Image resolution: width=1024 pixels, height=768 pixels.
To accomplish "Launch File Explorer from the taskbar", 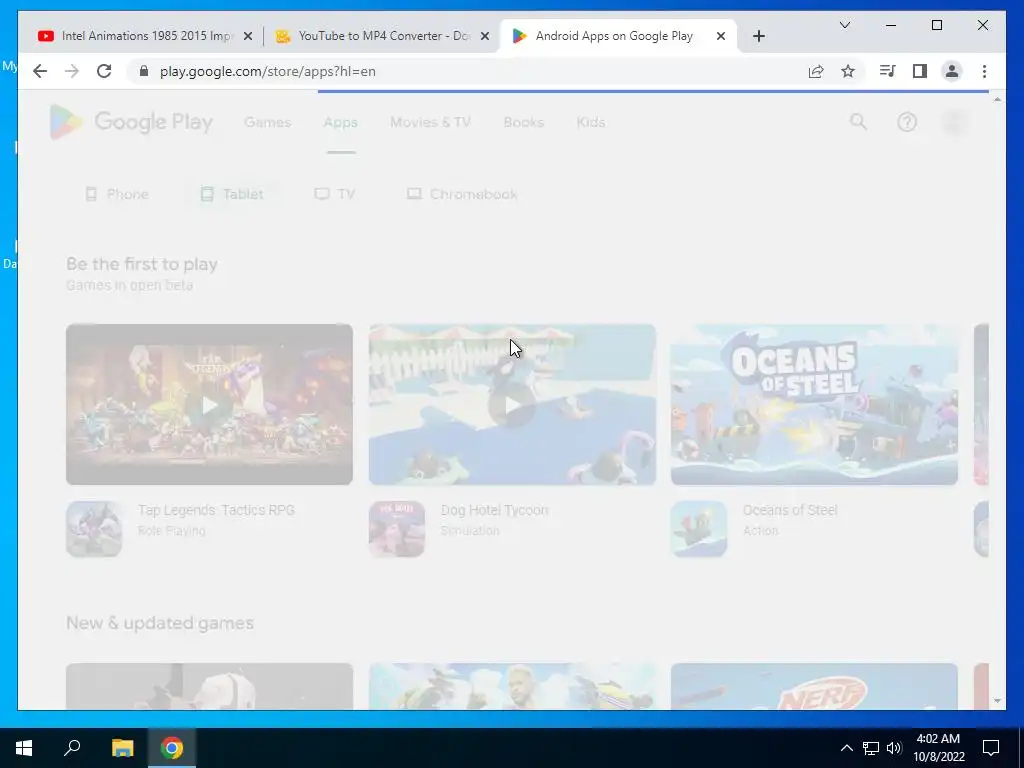I will [x=122, y=748].
